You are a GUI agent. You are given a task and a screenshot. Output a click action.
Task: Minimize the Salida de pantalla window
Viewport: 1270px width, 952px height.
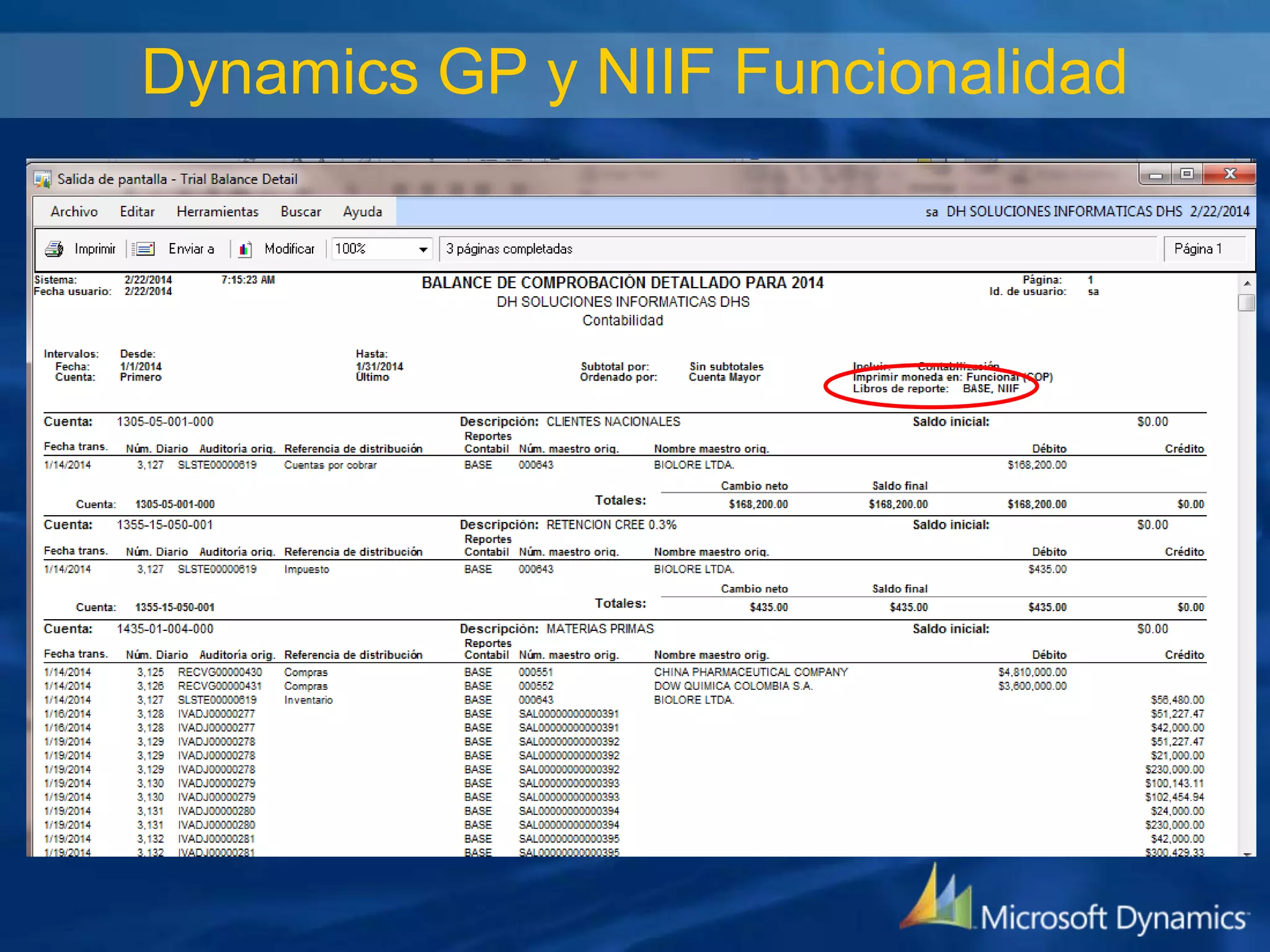pos(1155,175)
